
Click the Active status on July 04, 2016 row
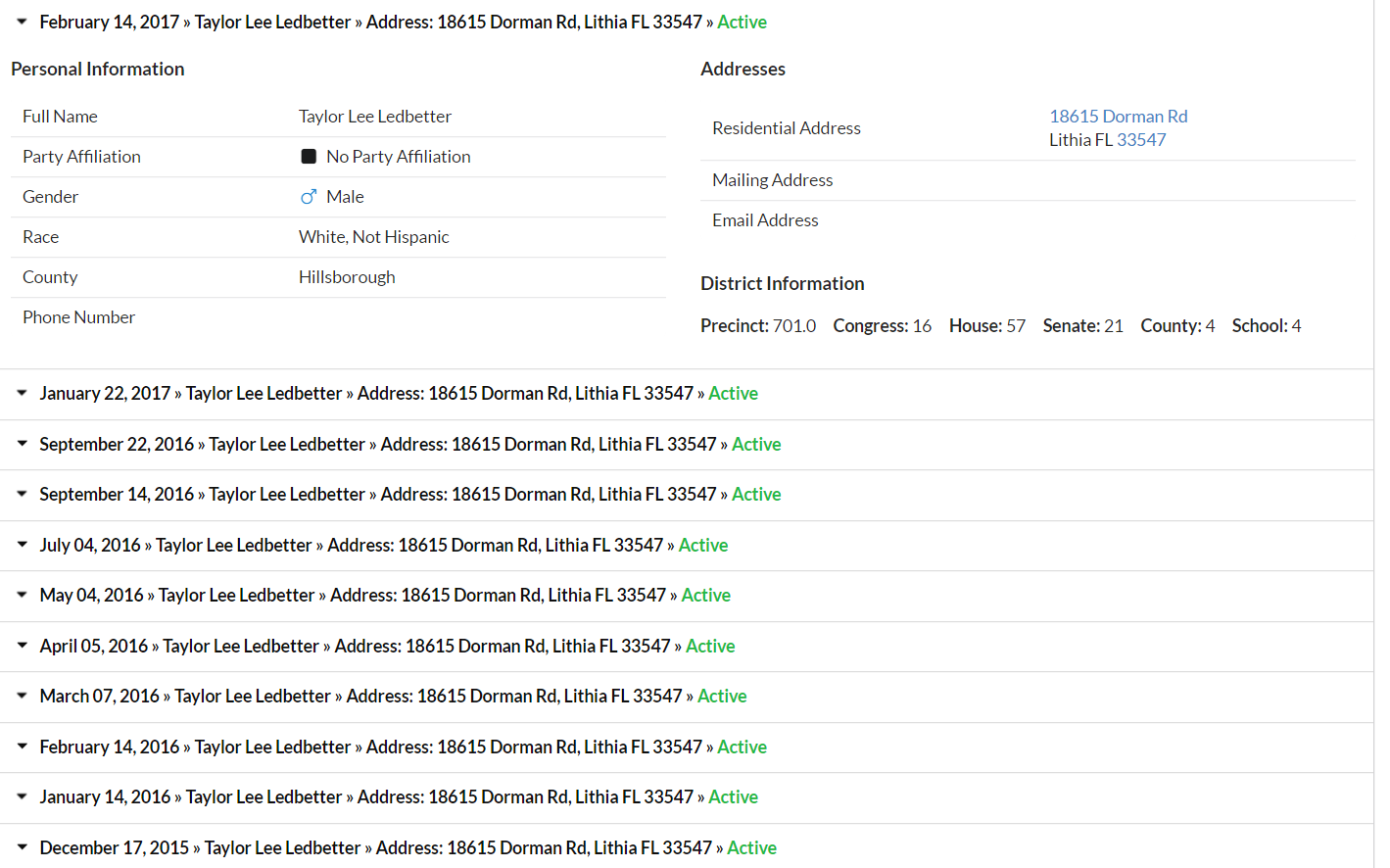tap(703, 545)
